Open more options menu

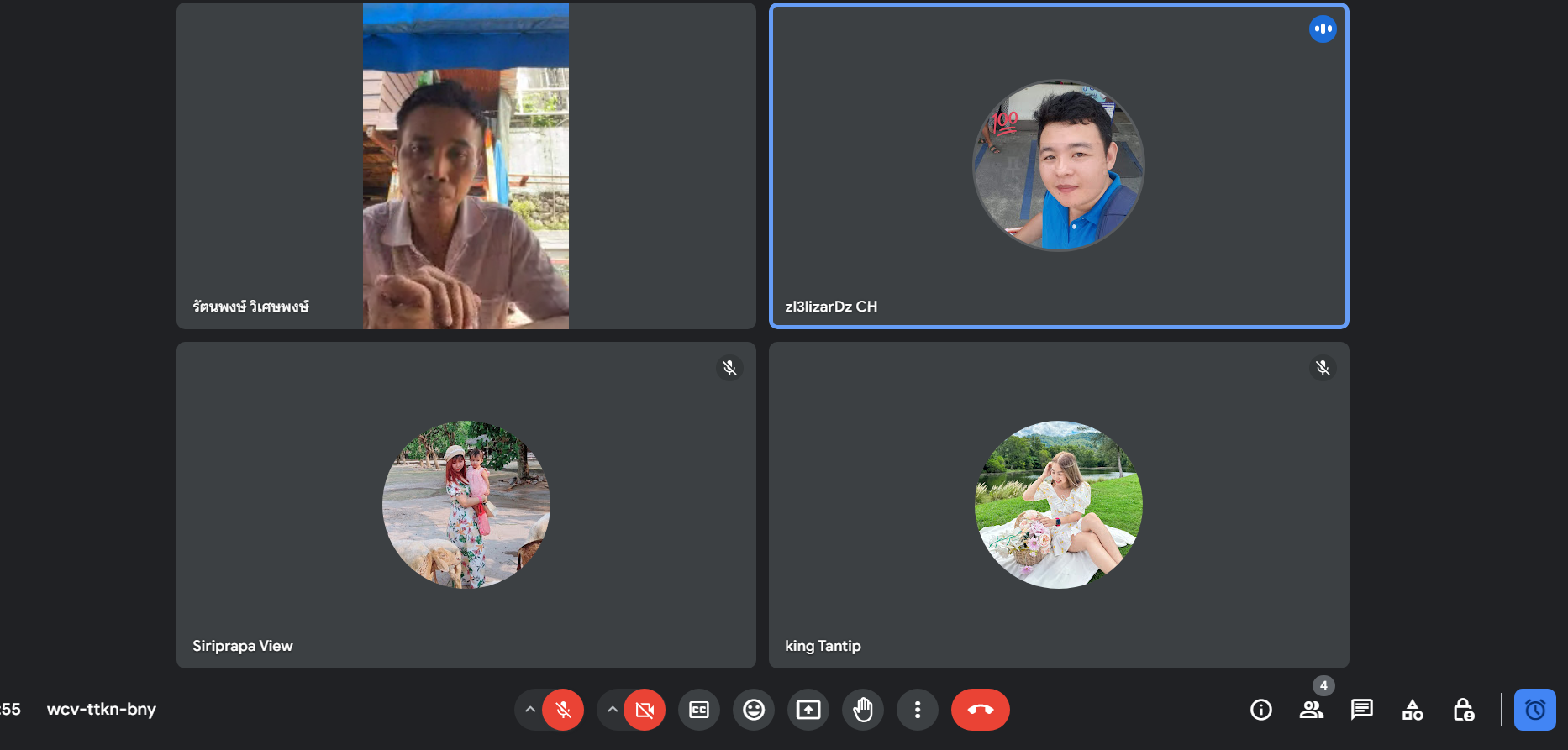918,711
